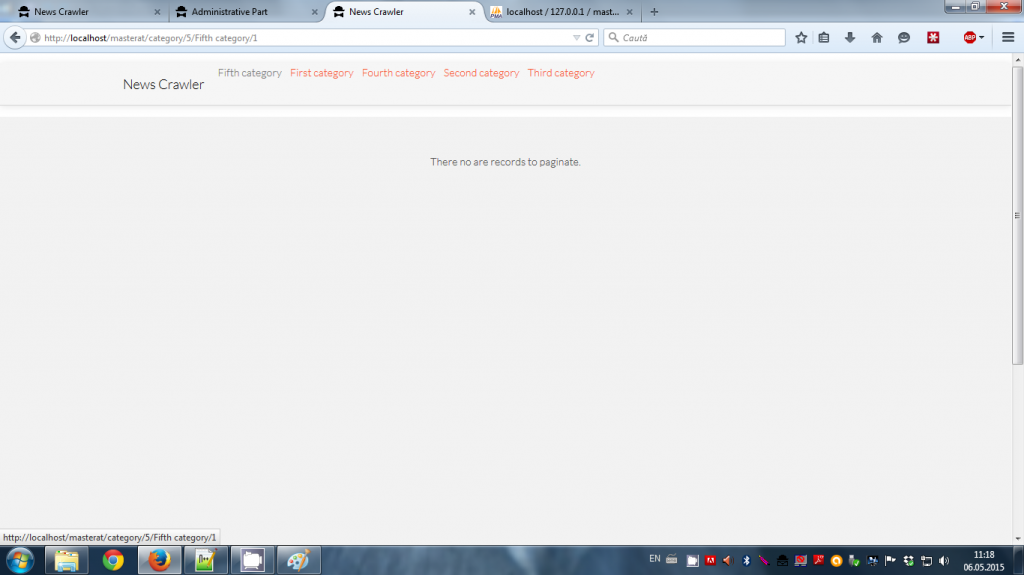This screenshot has height=575, width=1024.
Task: Close the localhost / 127.0.0.1 tab
Action: [630, 12]
